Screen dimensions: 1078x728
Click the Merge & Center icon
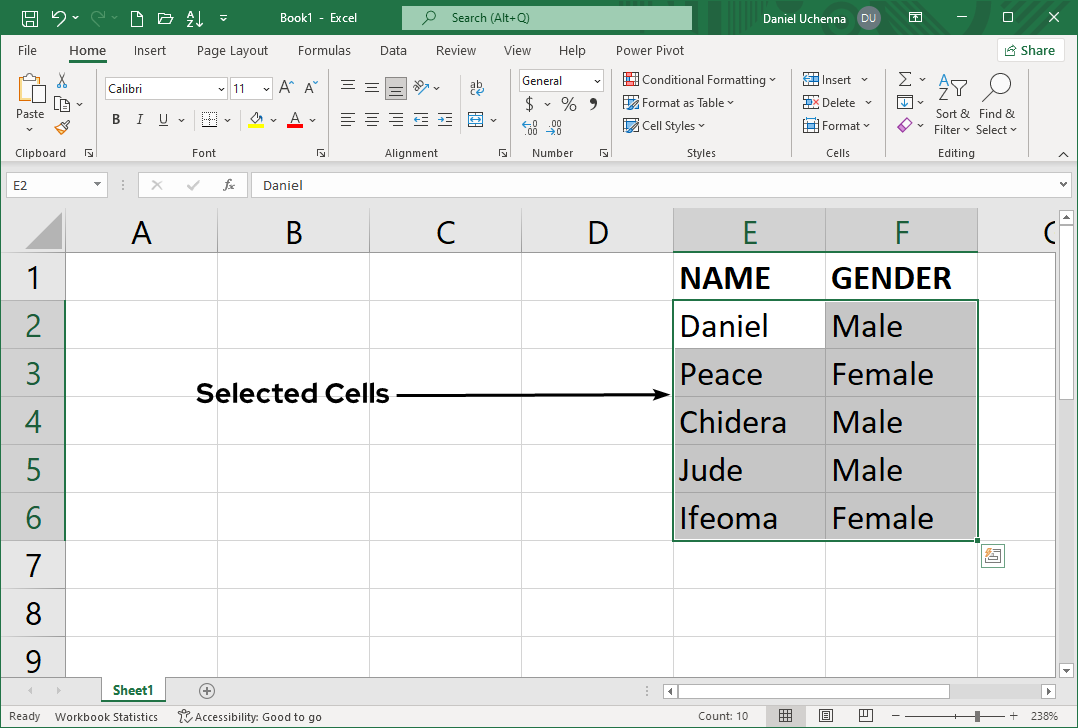[x=475, y=120]
